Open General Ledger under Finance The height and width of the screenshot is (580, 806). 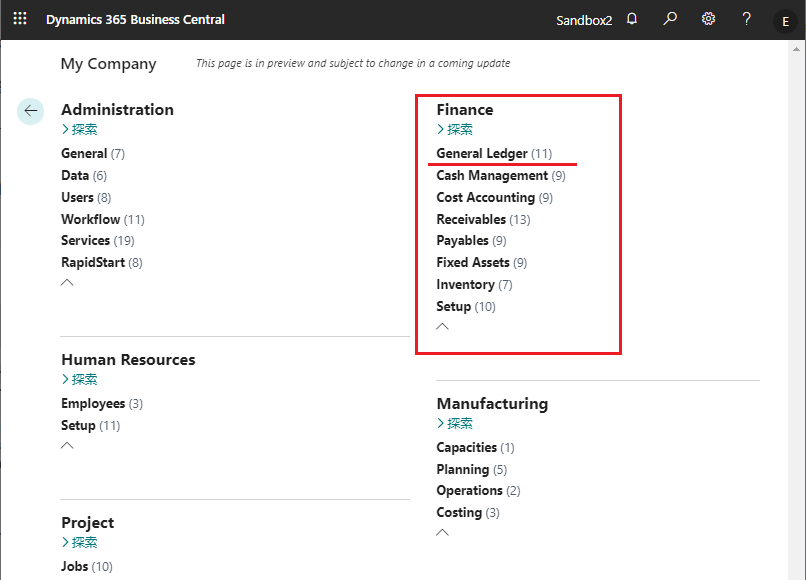tap(494, 154)
